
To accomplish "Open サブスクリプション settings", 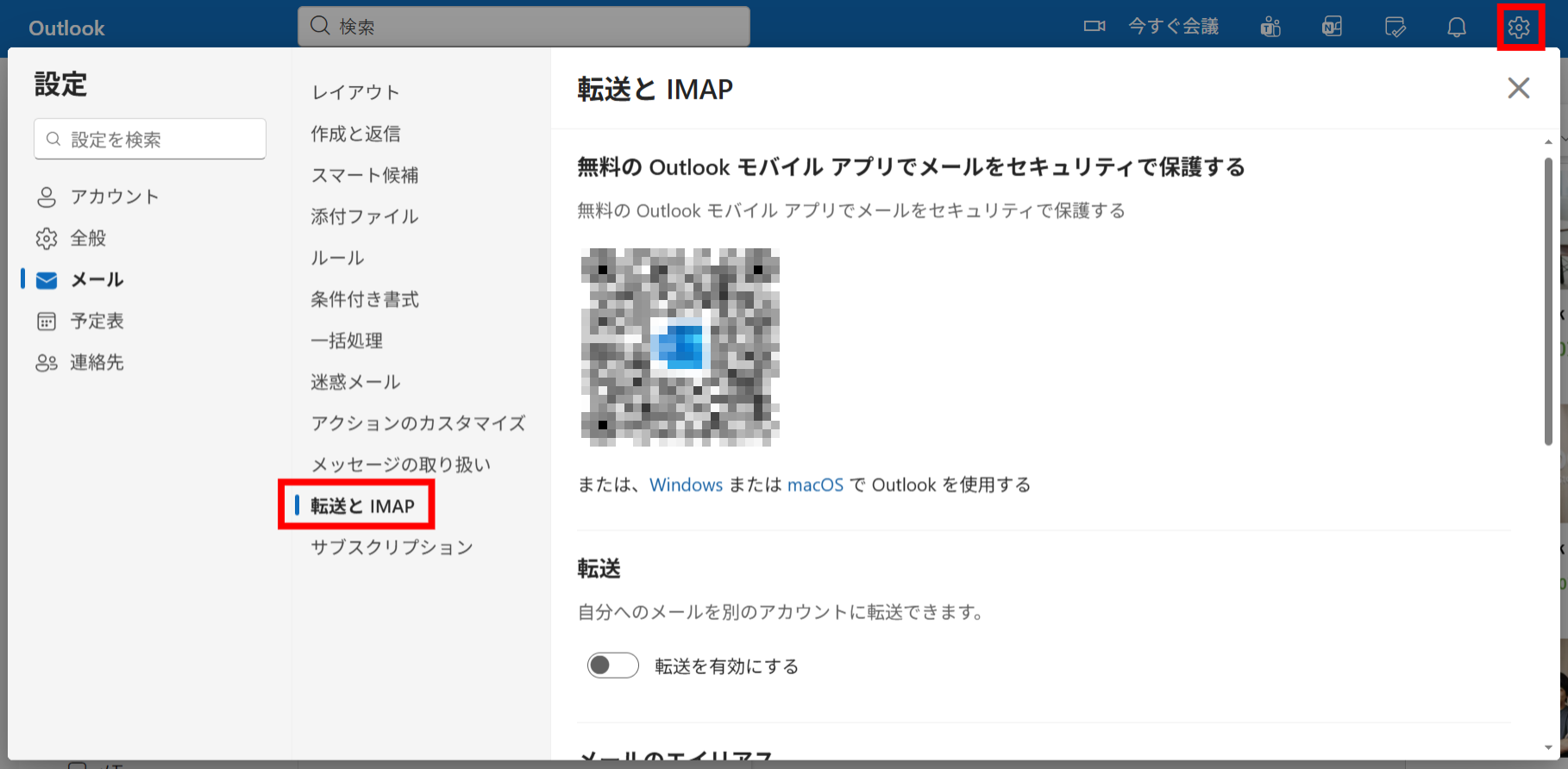I will [x=392, y=547].
